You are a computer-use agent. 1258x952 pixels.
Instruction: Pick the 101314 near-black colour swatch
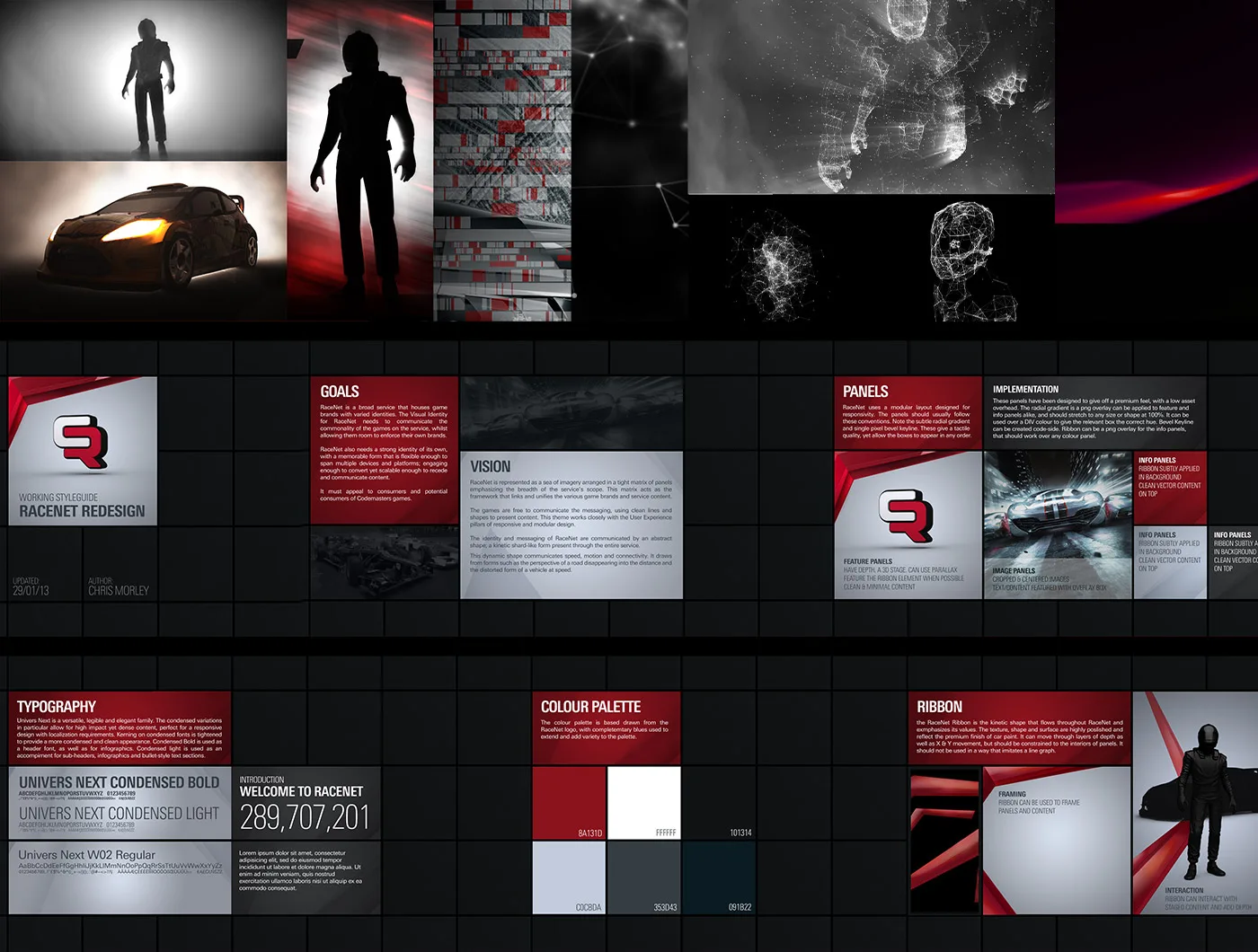point(719,803)
